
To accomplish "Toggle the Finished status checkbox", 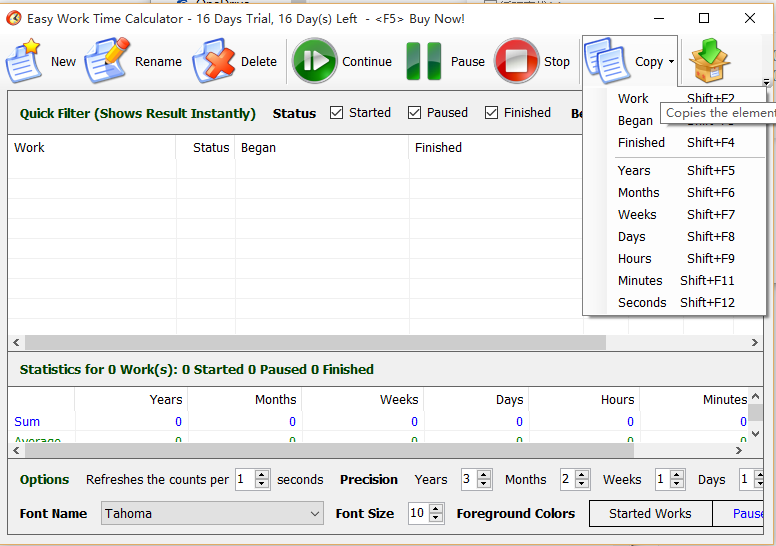I will [x=492, y=113].
